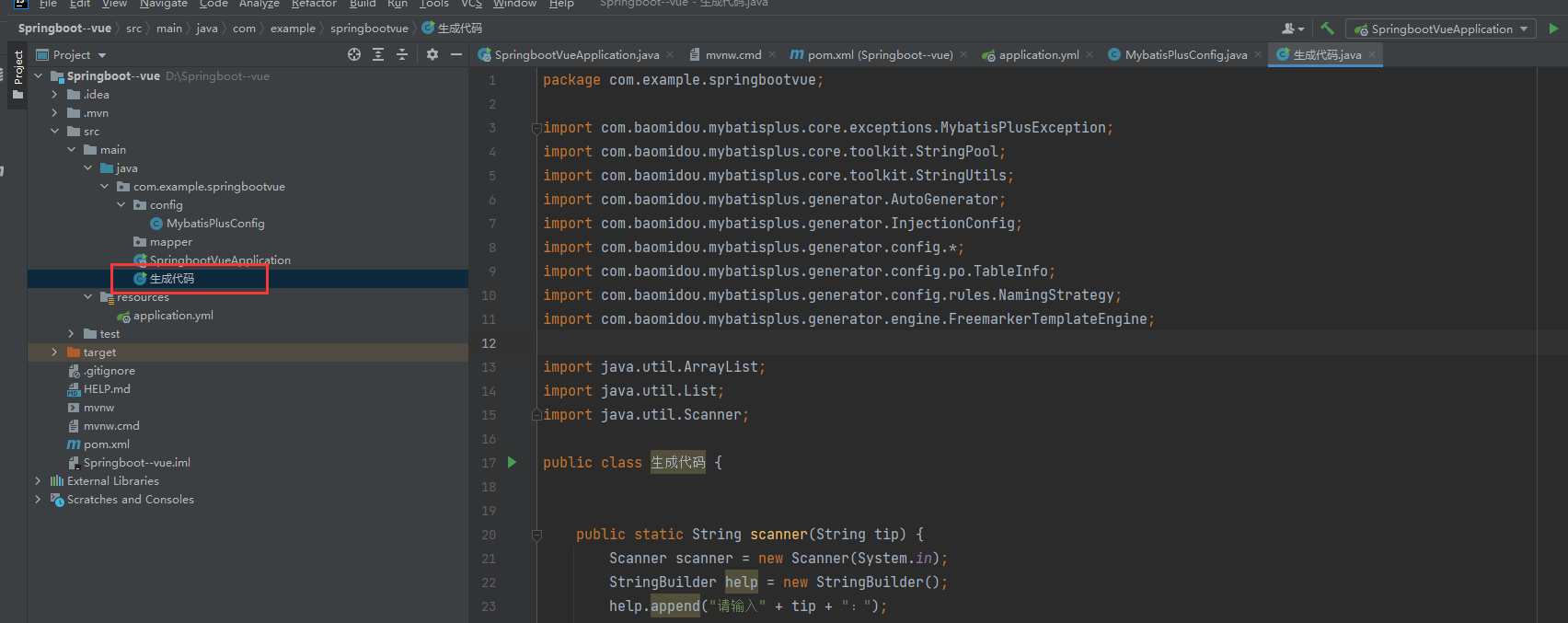The height and width of the screenshot is (623, 1568).
Task: Switch to application.yml tab
Action: (x=1039, y=55)
